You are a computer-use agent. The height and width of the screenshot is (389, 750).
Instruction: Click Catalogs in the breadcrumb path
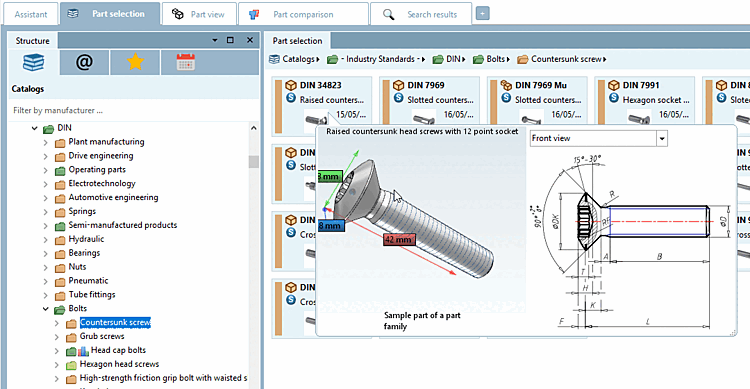click(x=298, y=59)
